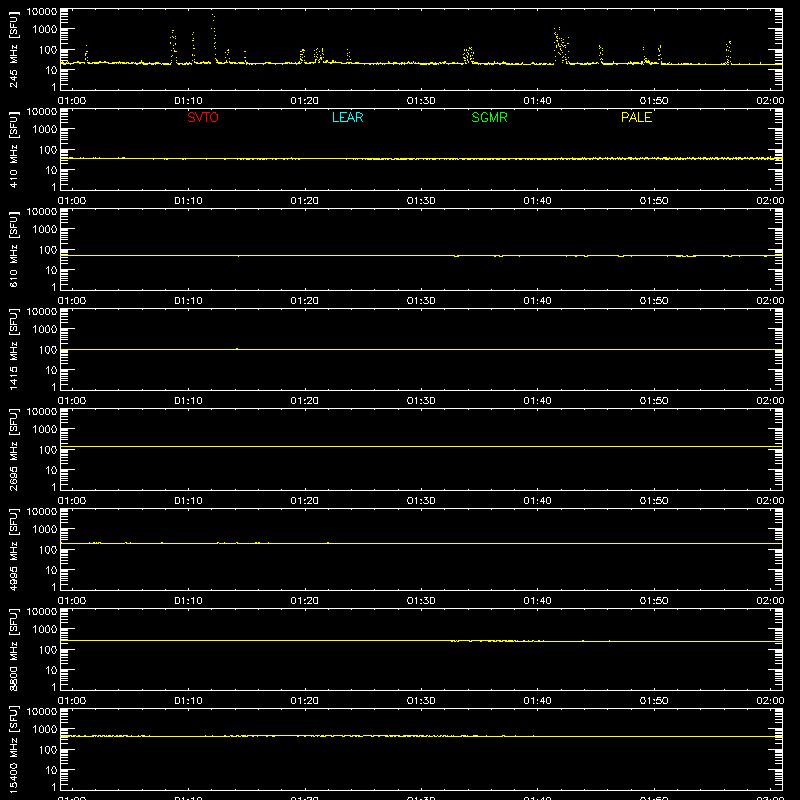Image resolution: width=800 pixels, height=800 pixels.
Task: Click the green SGMR station label
Action: 489,117
